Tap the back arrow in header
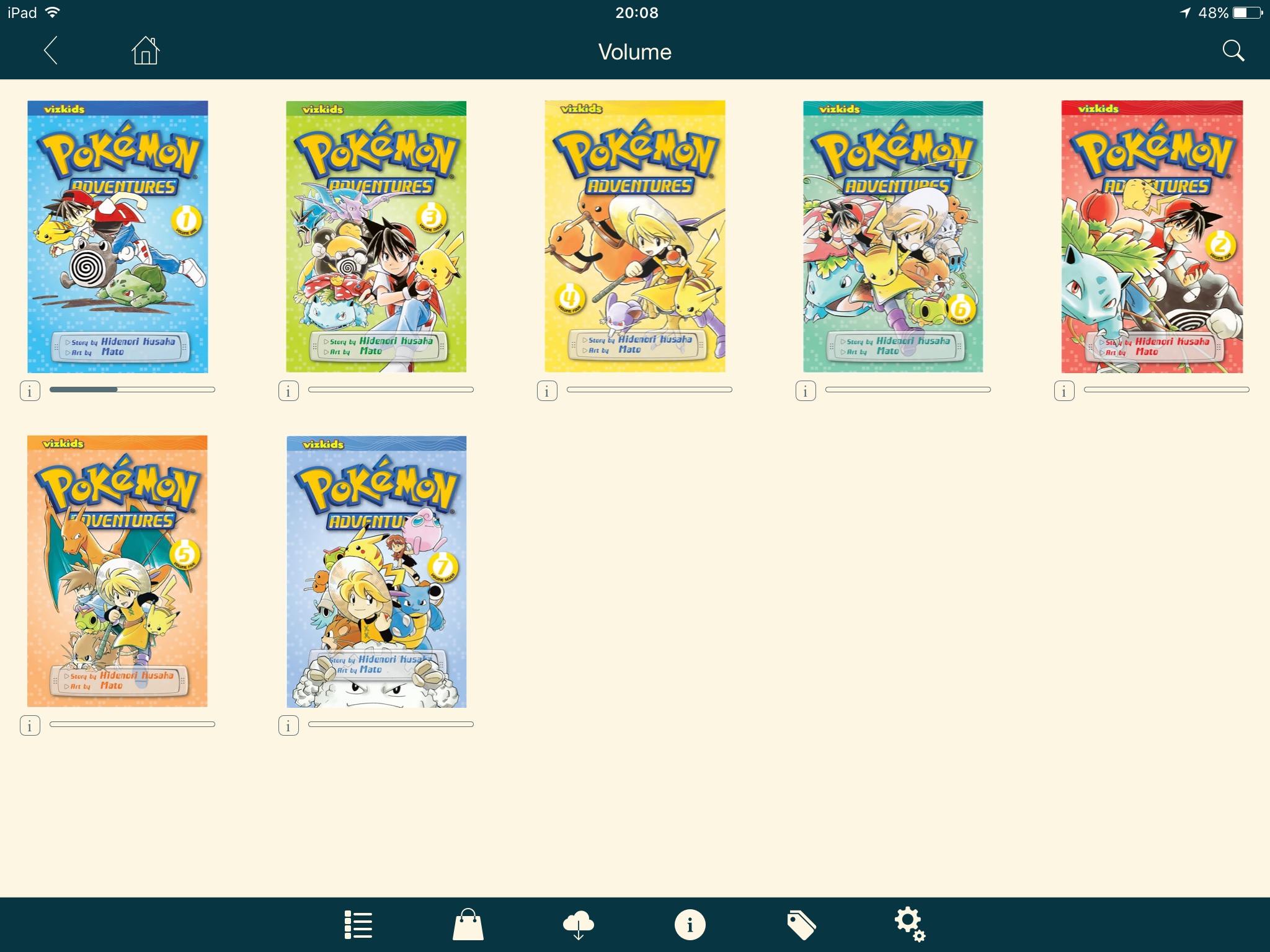 51,50
